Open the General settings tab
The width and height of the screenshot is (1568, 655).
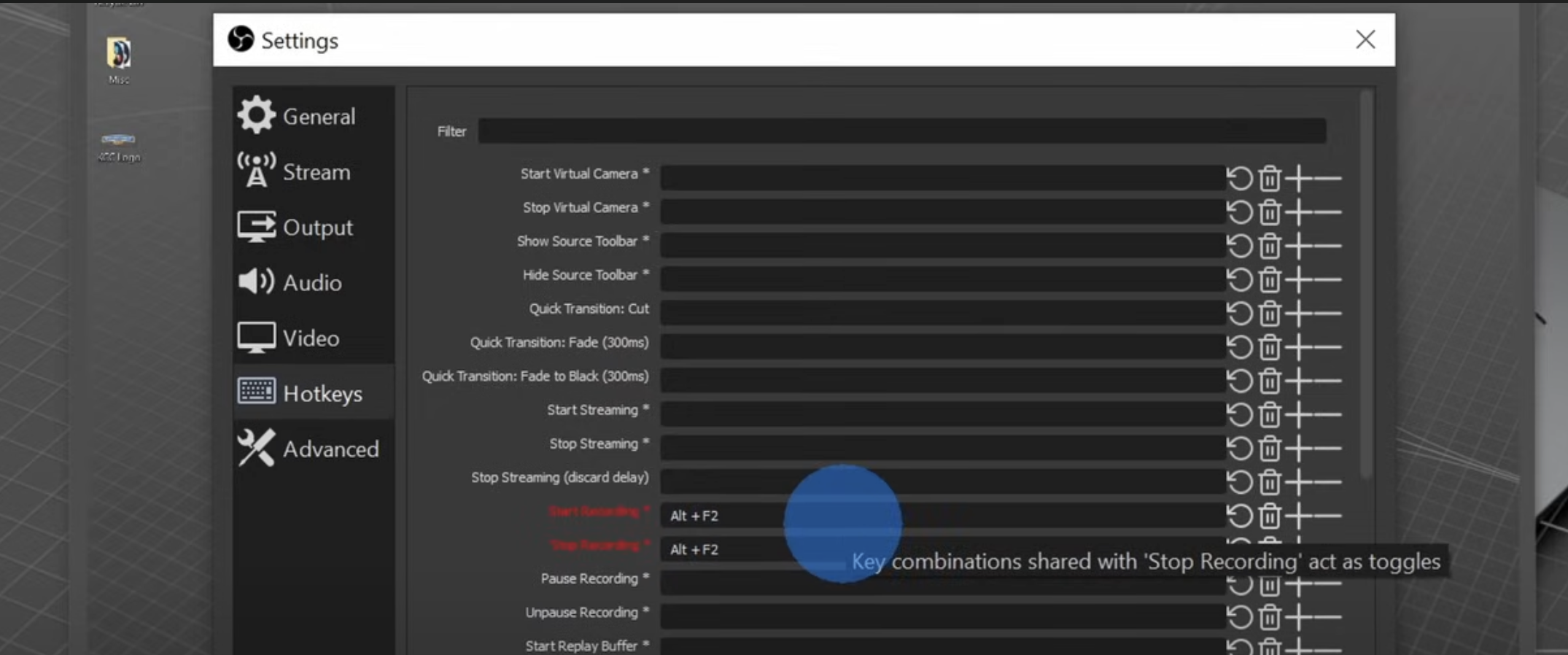pyautogui.click(x=314, y=115)
